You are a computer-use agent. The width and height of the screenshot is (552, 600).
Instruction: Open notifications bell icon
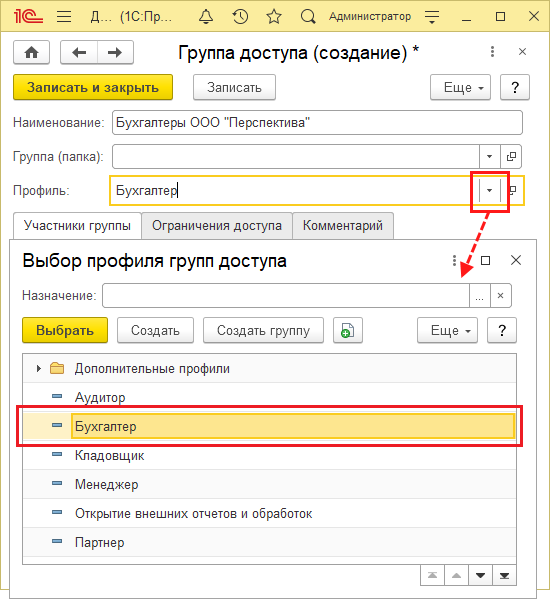[206, 16]
